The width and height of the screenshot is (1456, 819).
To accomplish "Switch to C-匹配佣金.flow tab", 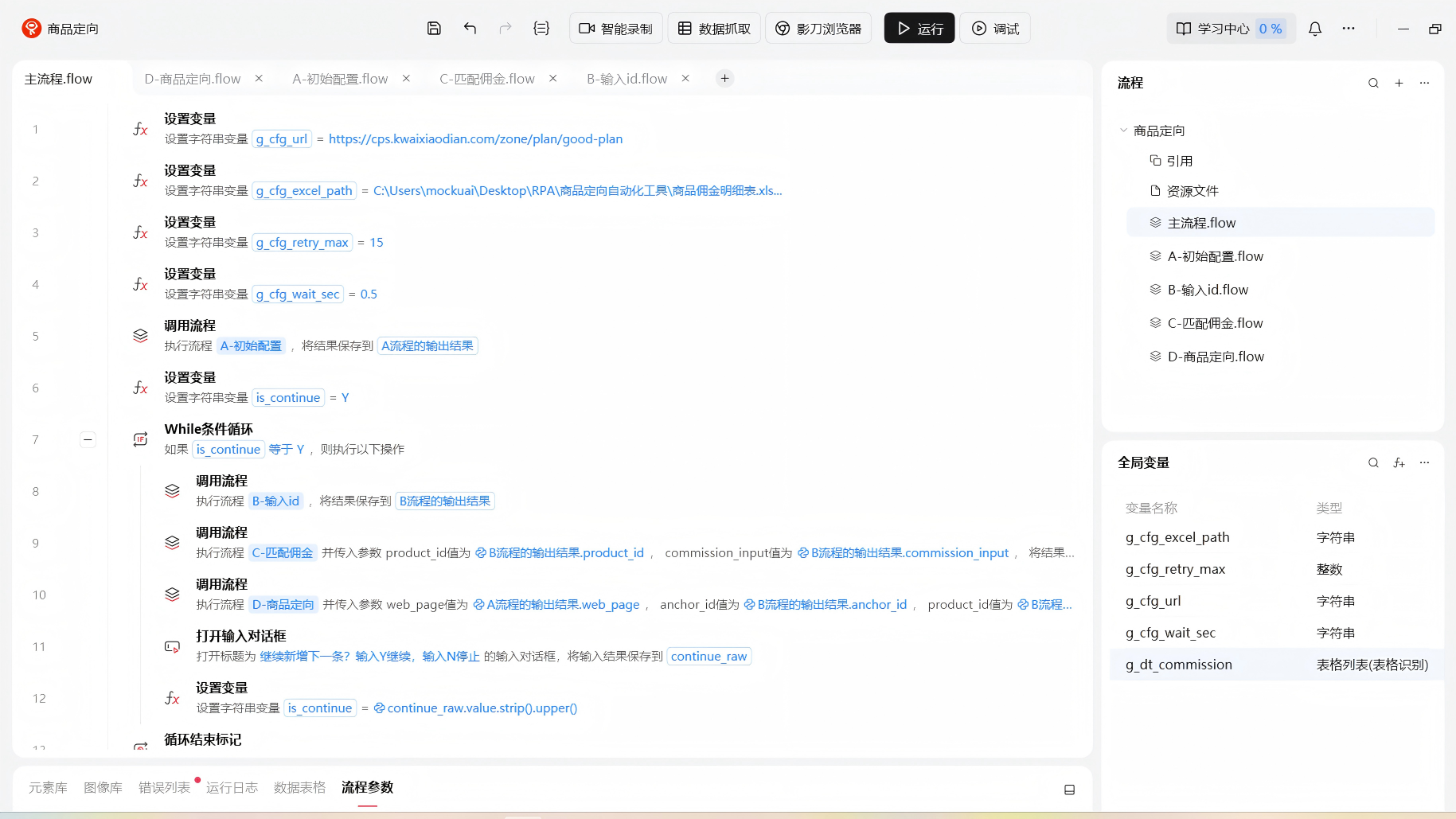I will pos(487,79).
